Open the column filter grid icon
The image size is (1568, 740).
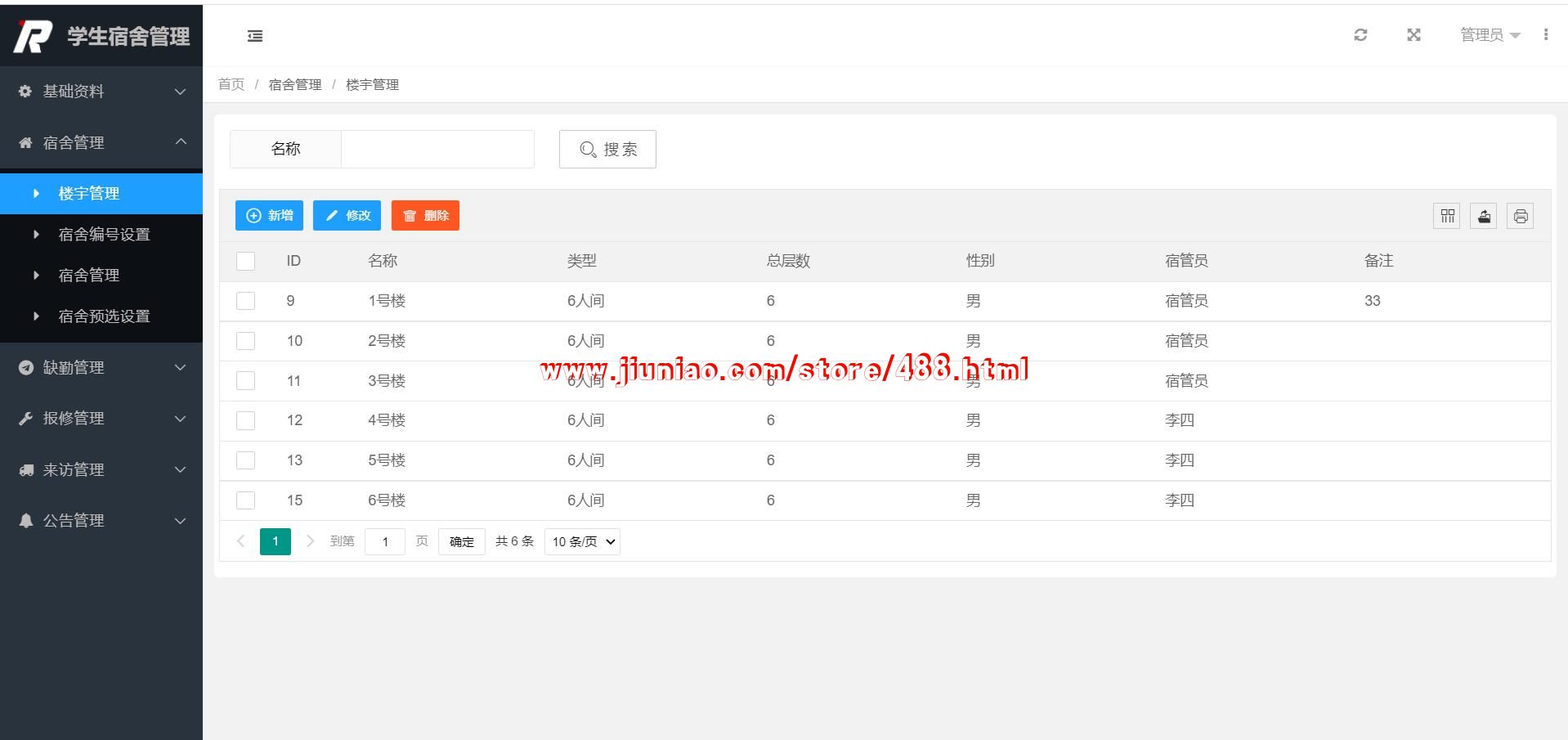[1447, 216]
